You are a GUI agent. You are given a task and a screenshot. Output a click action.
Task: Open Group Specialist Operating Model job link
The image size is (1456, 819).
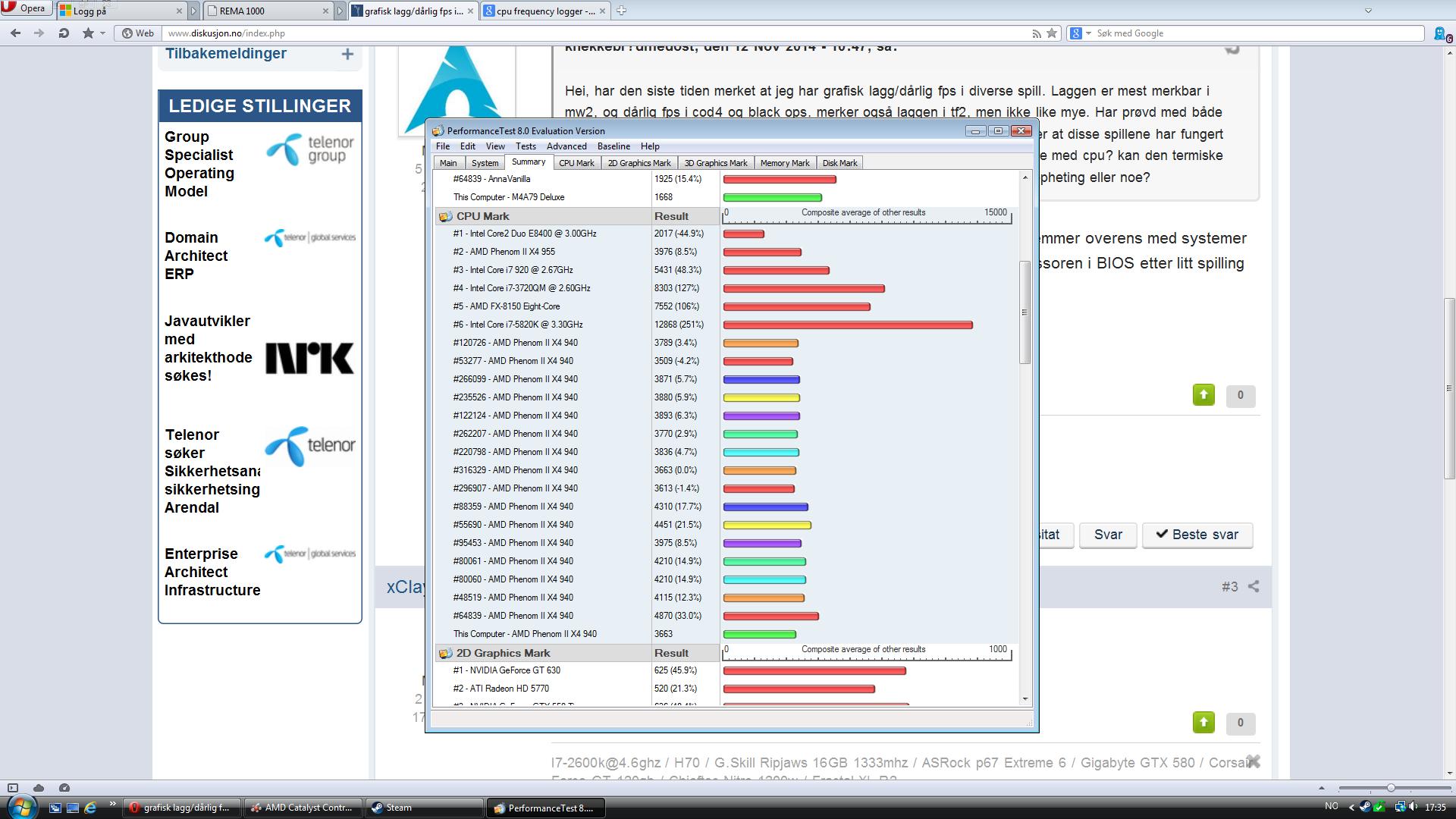(x=199, y=164)
